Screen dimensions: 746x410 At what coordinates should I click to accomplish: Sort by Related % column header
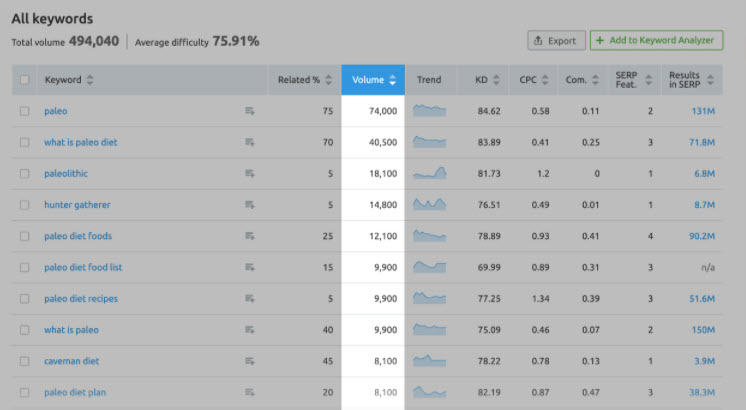tap(305, 80)
